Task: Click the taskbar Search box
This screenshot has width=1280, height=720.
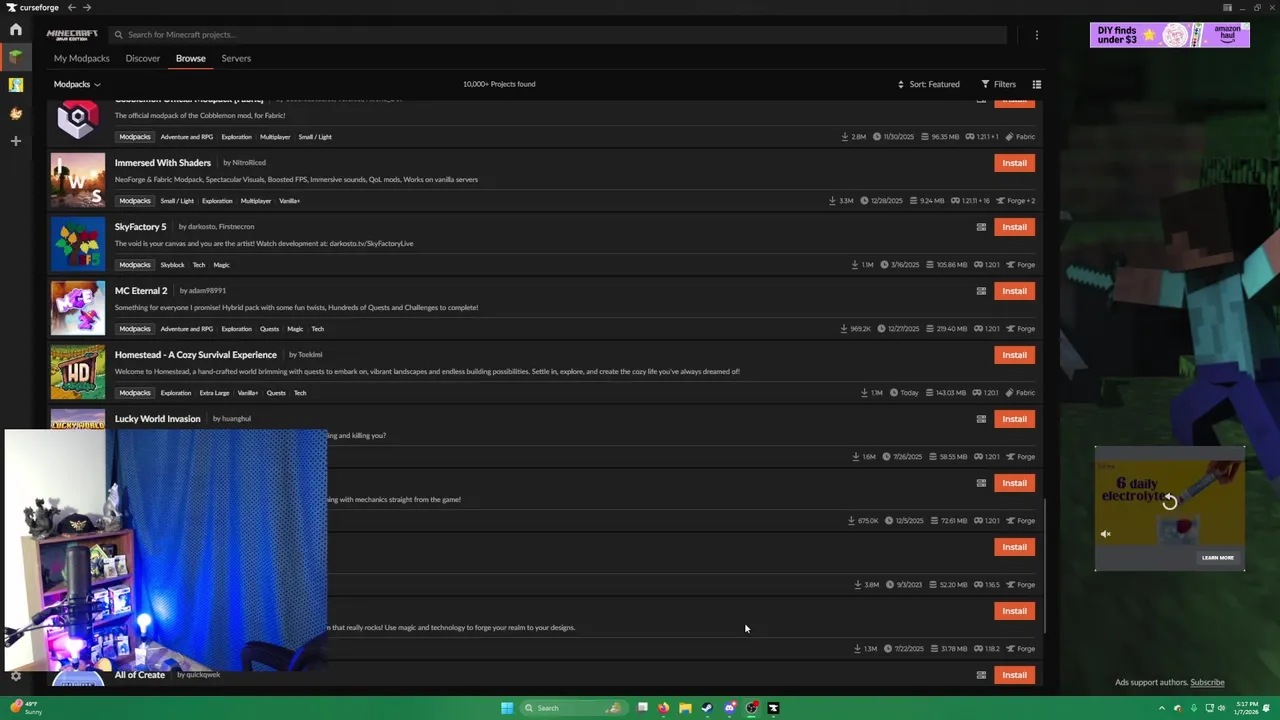Action: (574, 708)
